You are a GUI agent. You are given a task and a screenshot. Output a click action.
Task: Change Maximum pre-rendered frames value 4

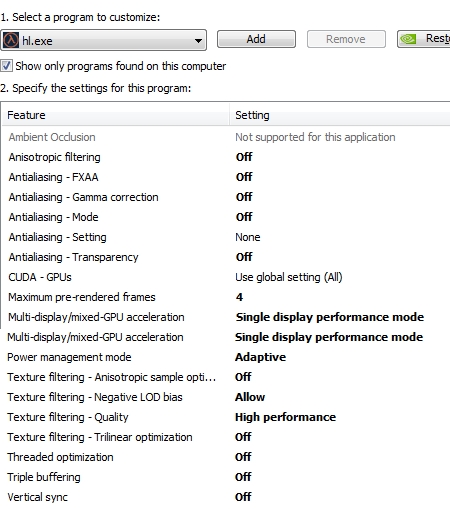[239, 297]
